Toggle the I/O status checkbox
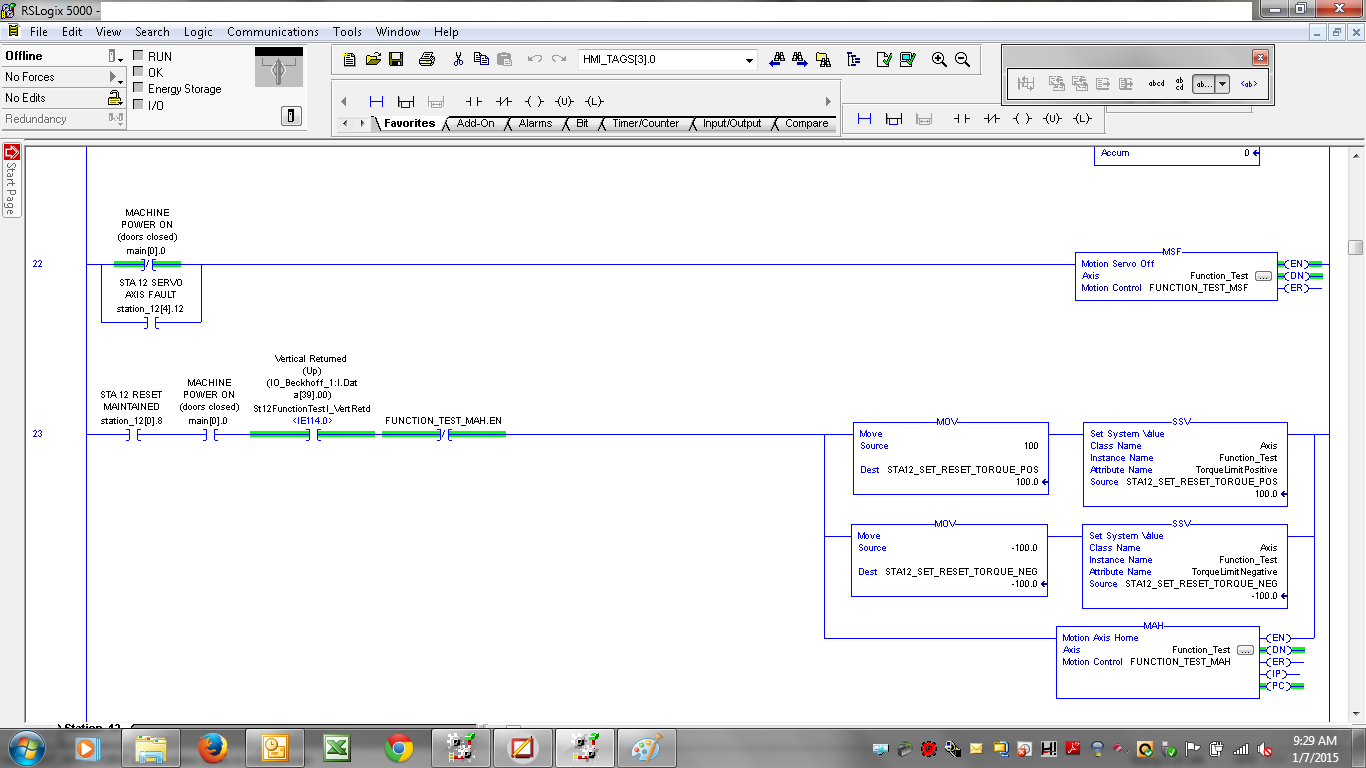The image size is (1366, 768). 139,105
